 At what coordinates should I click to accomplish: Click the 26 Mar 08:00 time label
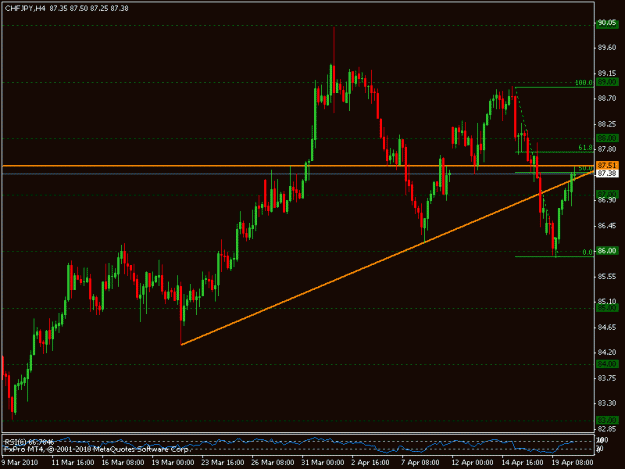click(273, 462)
